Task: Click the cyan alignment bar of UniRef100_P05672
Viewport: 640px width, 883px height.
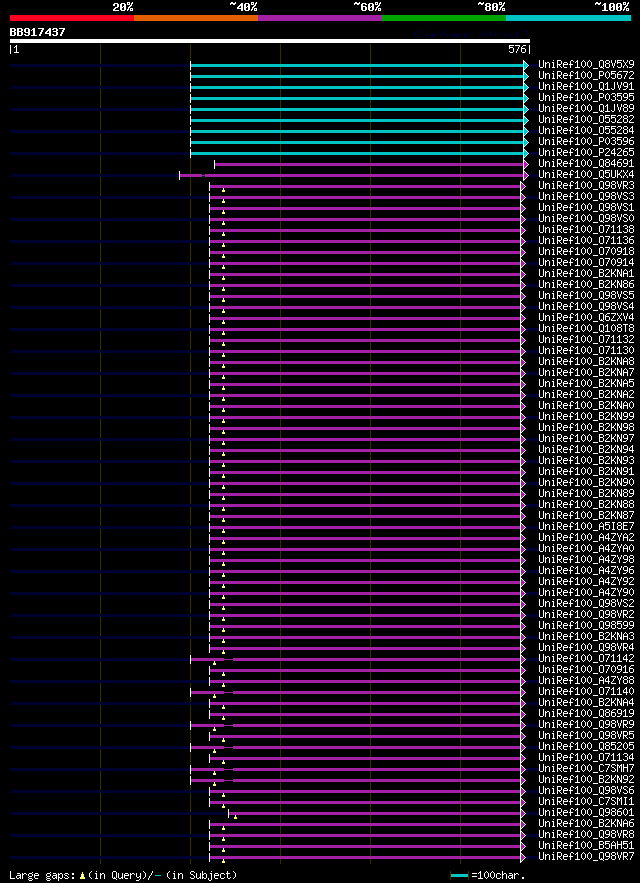Action: (x=357, y=76)
